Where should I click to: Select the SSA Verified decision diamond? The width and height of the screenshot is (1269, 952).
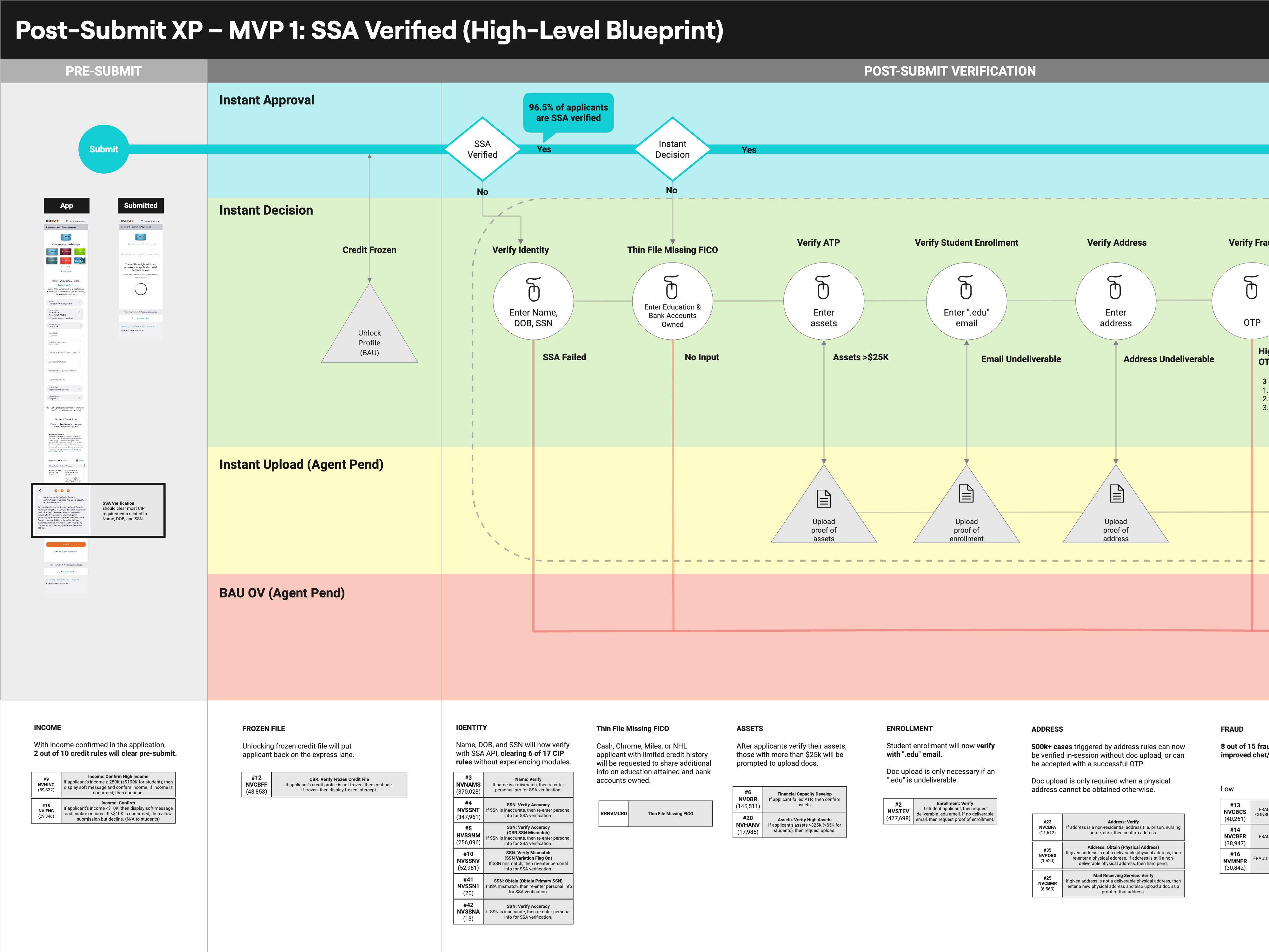click(x=482, y=149)
